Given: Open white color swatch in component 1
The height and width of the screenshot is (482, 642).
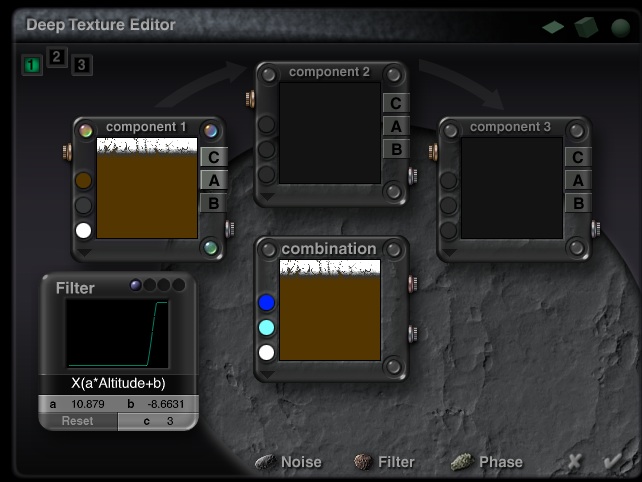Looking at the screenshot, I should point(84,230).
